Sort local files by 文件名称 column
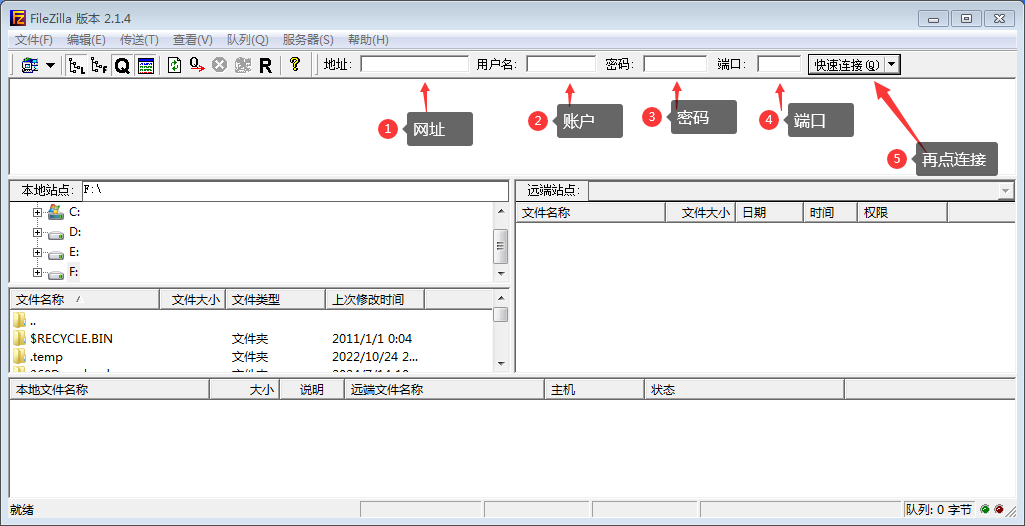The height and width of the screenshot is (526, 1025). pos(85,299)
